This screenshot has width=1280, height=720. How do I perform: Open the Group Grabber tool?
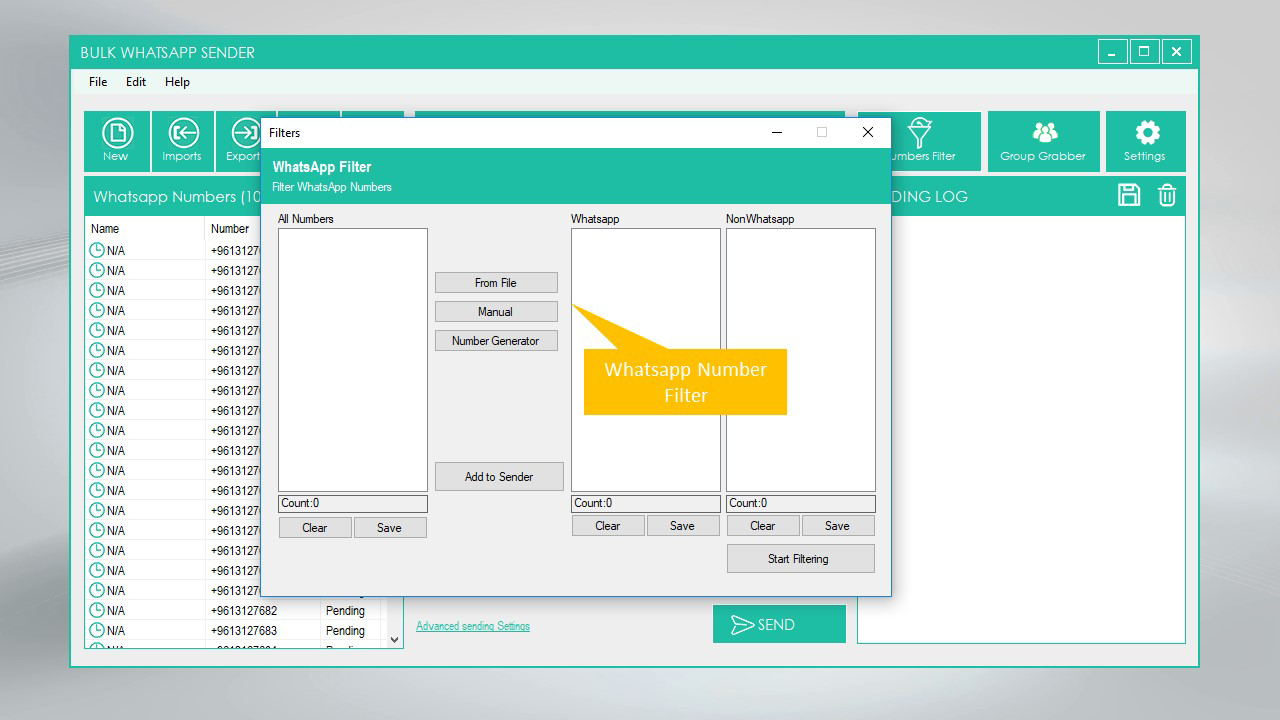(1043, 141)
